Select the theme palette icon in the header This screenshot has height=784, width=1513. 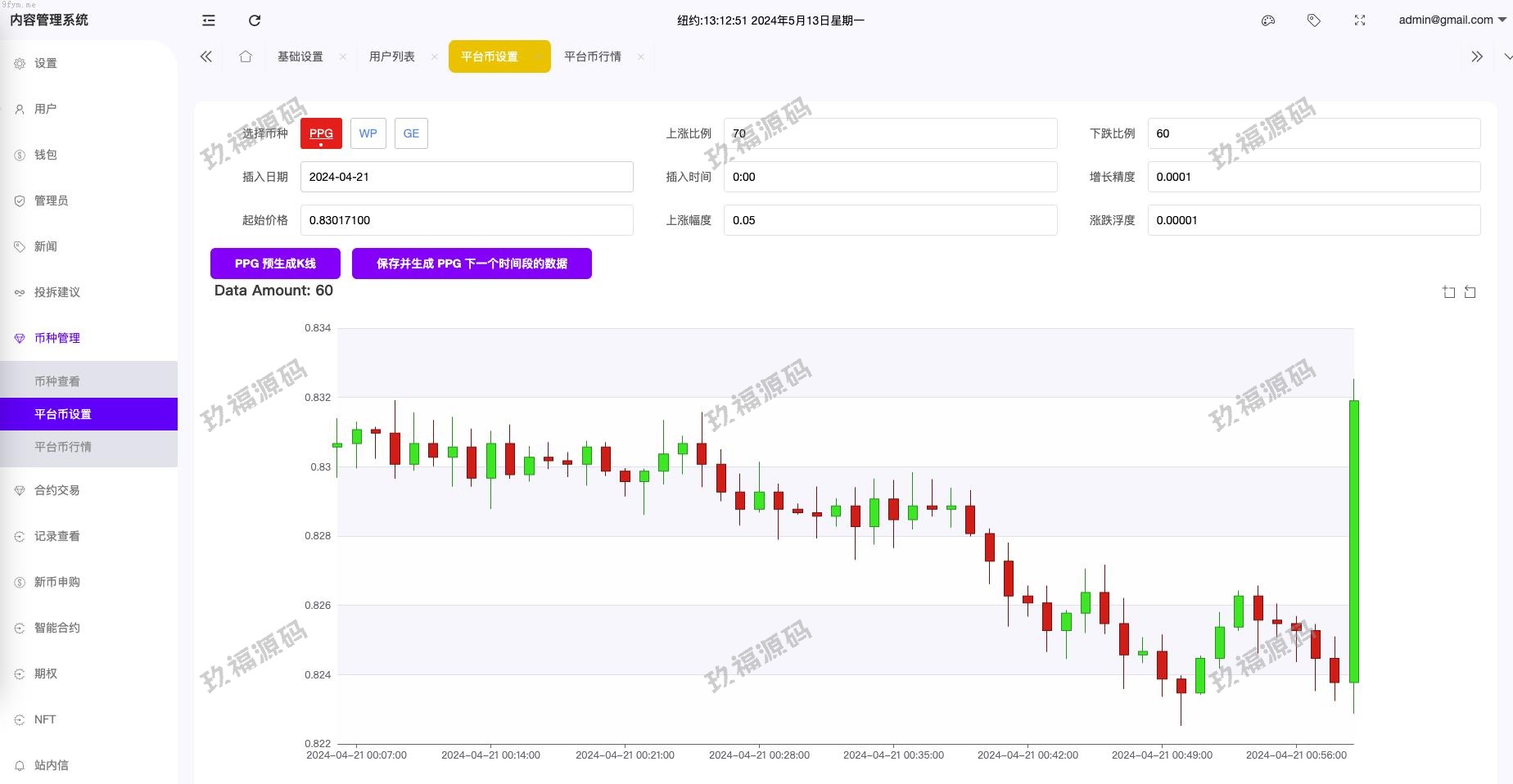click(1267, 20)
